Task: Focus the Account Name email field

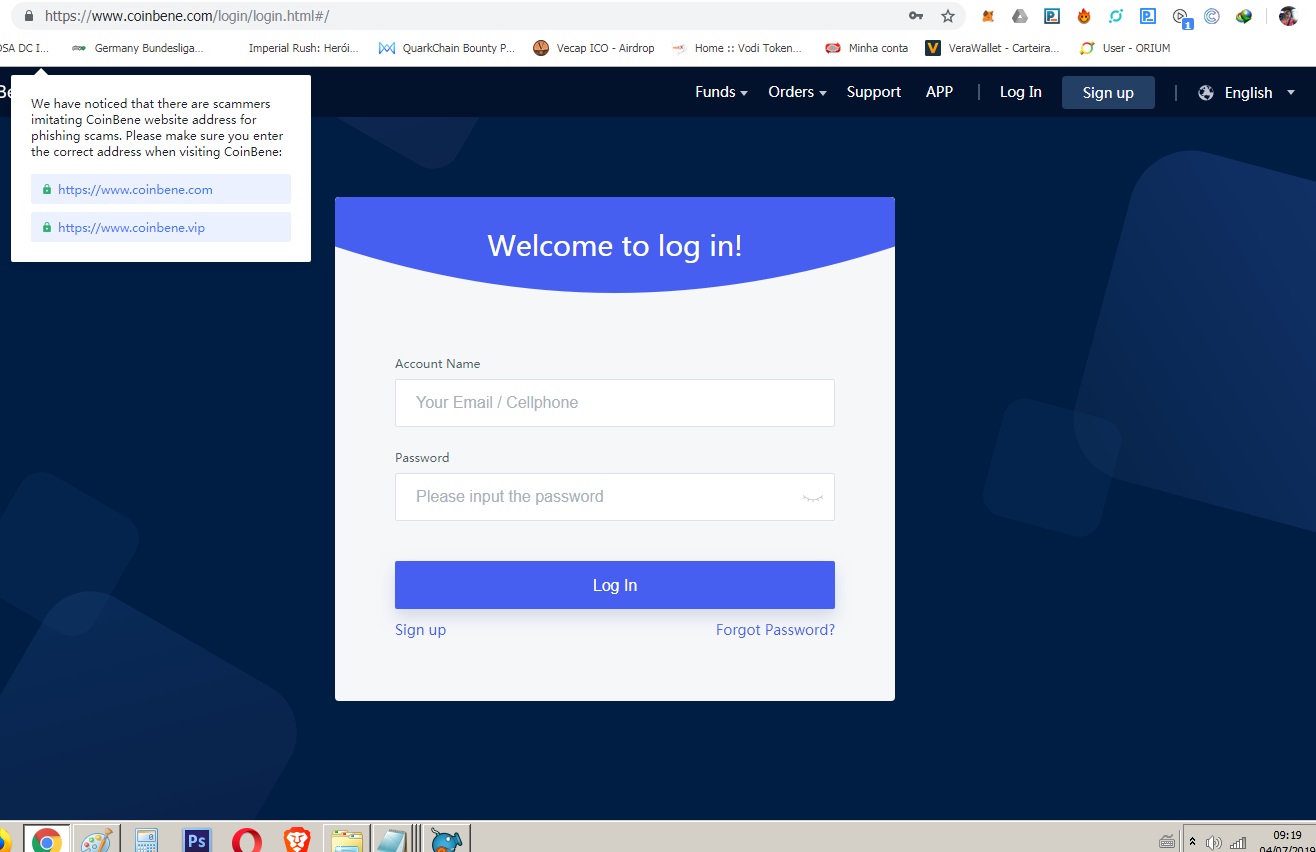Action: click(615, 403)
